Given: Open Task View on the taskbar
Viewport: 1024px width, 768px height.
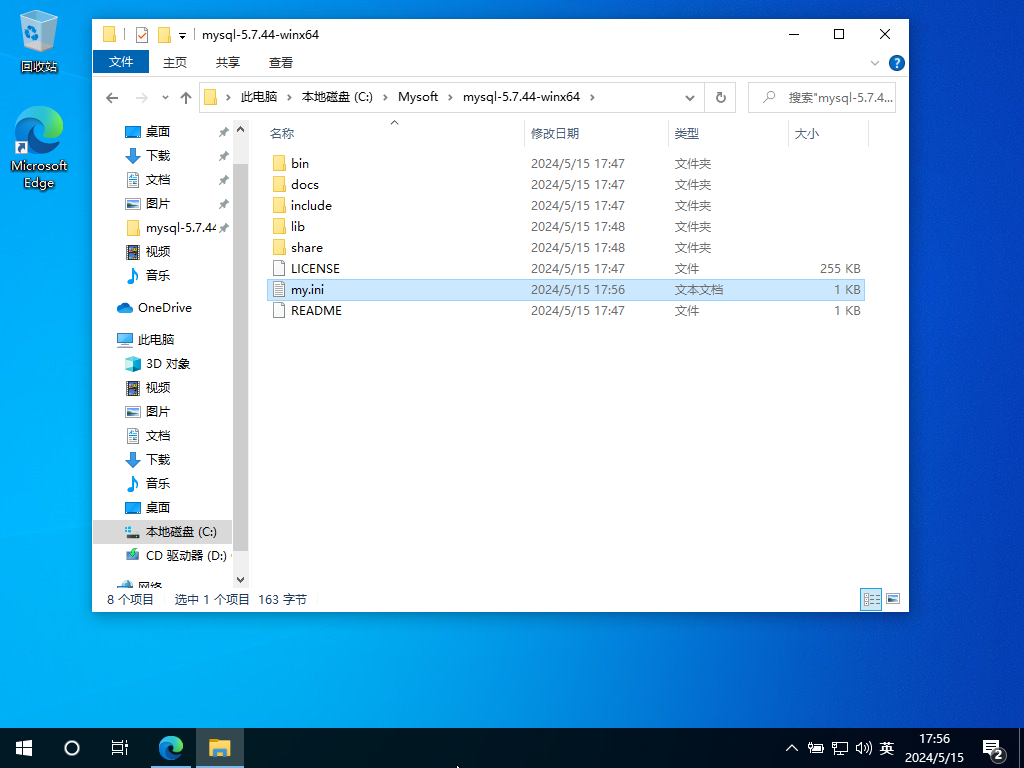Looking at the screenshot, I should click(x=119, y=747).
